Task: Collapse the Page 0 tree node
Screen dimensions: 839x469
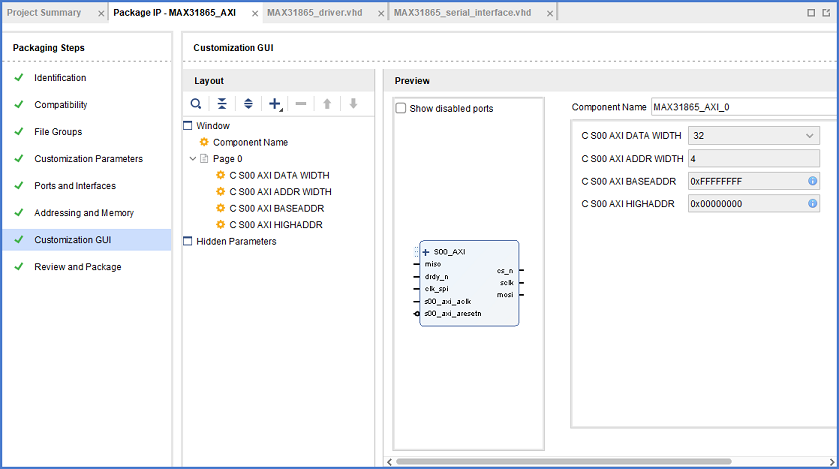Action: tap(193, 159)
